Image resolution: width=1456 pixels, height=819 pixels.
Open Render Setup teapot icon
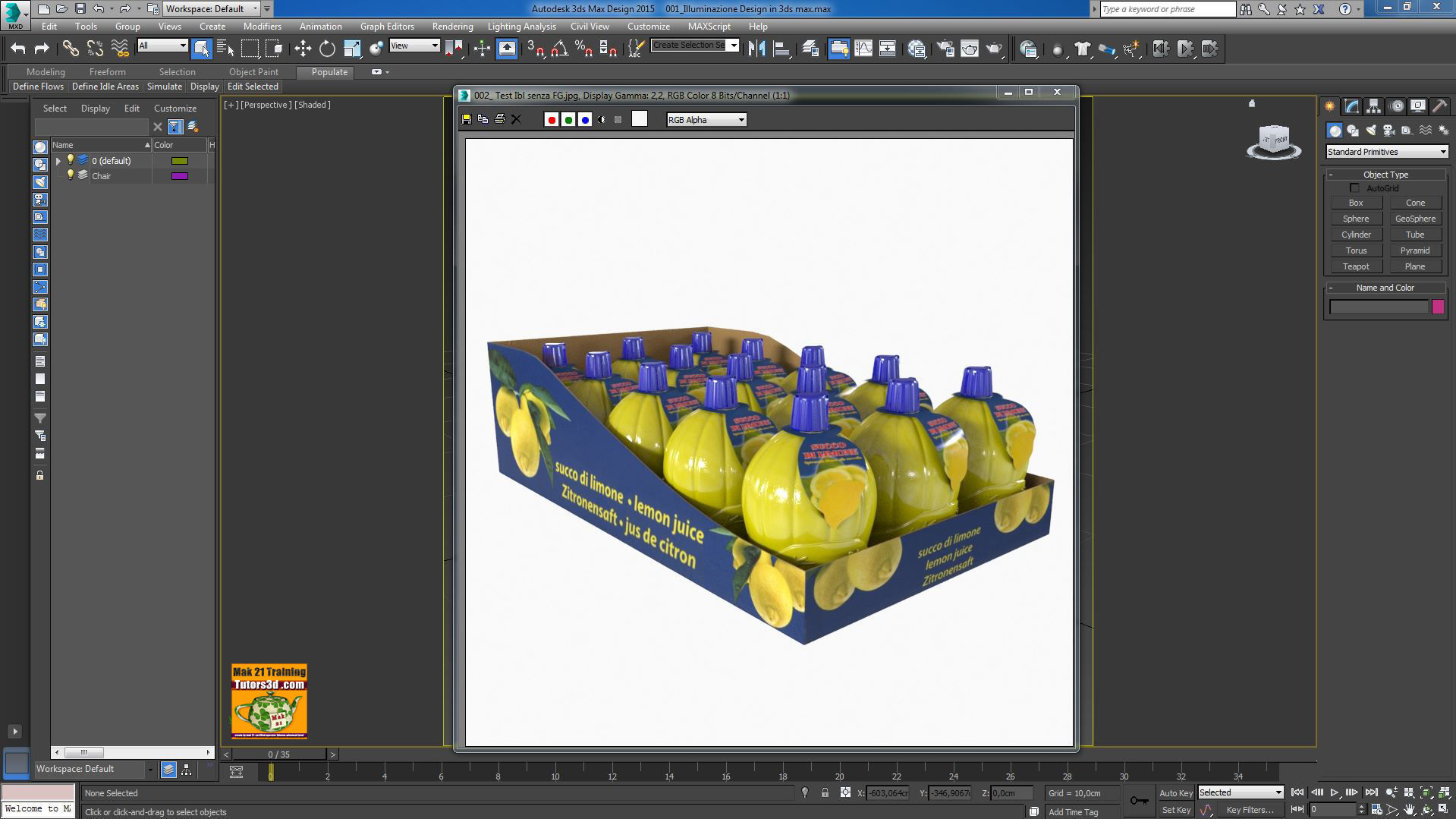945,49
